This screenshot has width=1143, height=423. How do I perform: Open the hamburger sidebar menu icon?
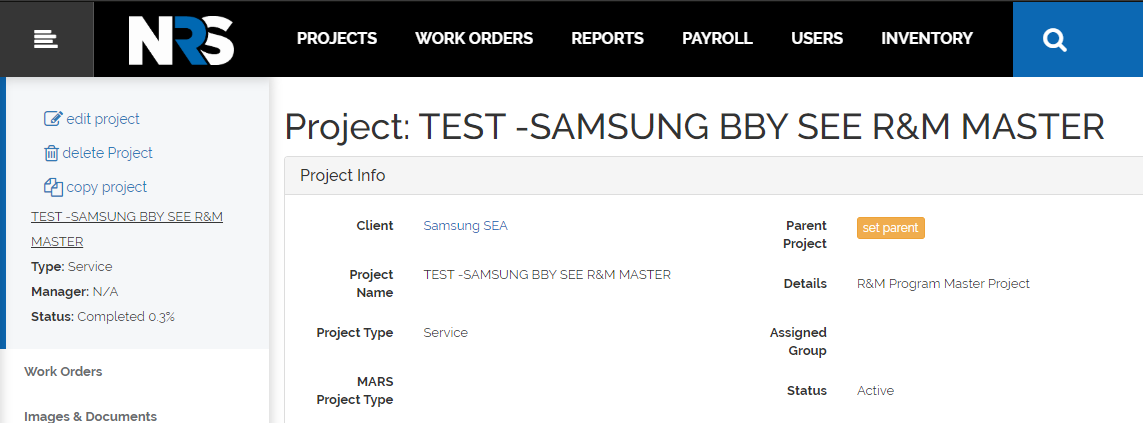click(x=46, y=39)
